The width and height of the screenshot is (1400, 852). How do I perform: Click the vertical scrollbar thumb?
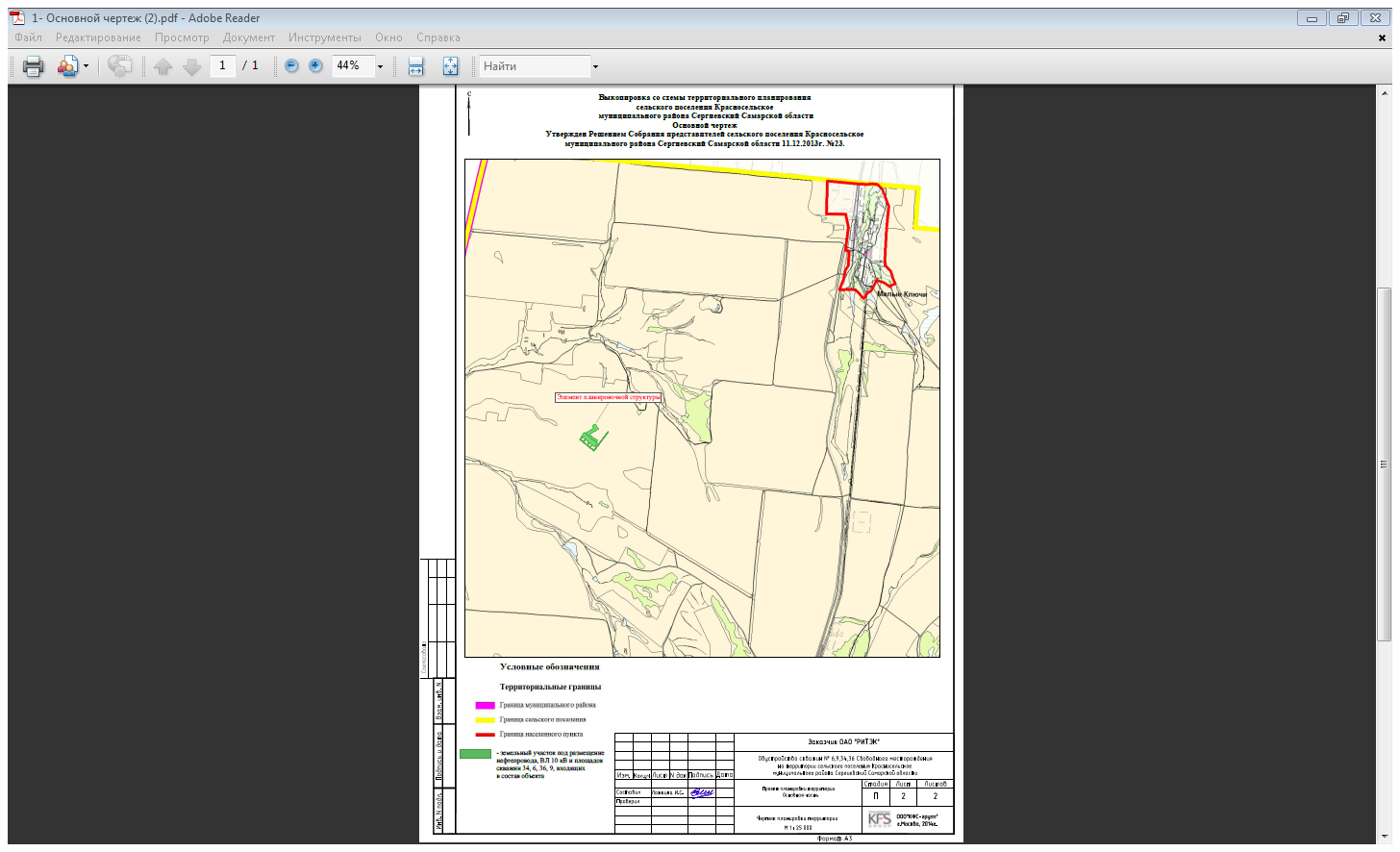pos(1385,464)
